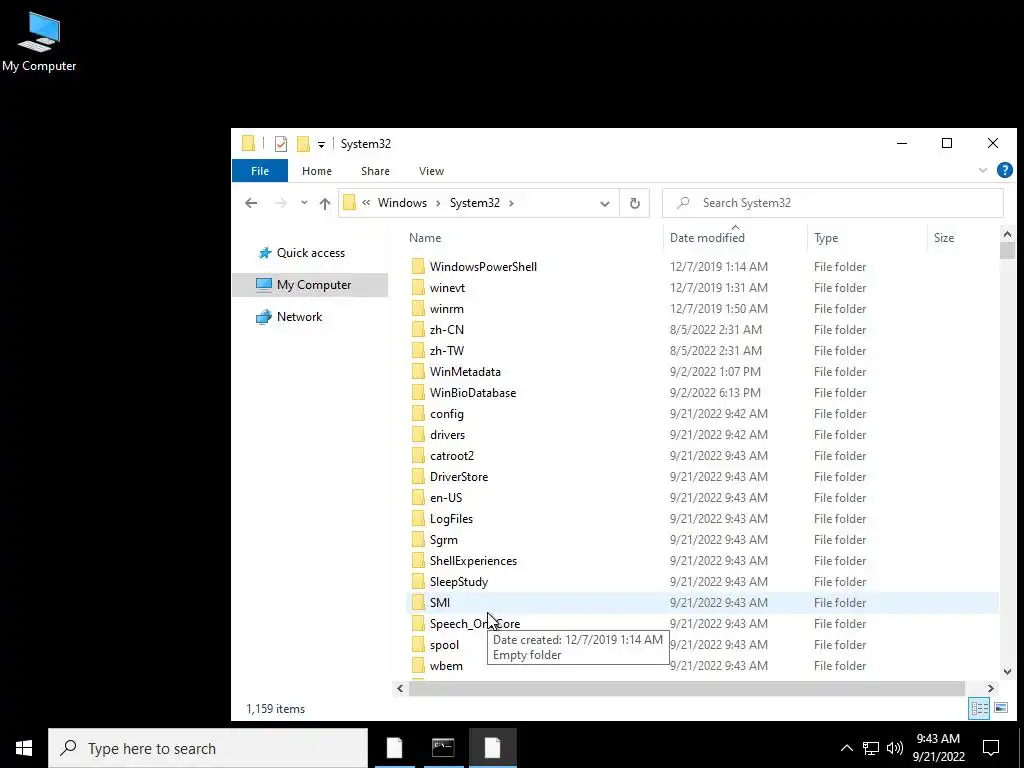Expand the double-chevron before Windows breadcrumb
The height and width of the screenshot is (768, 1024).
366,203
